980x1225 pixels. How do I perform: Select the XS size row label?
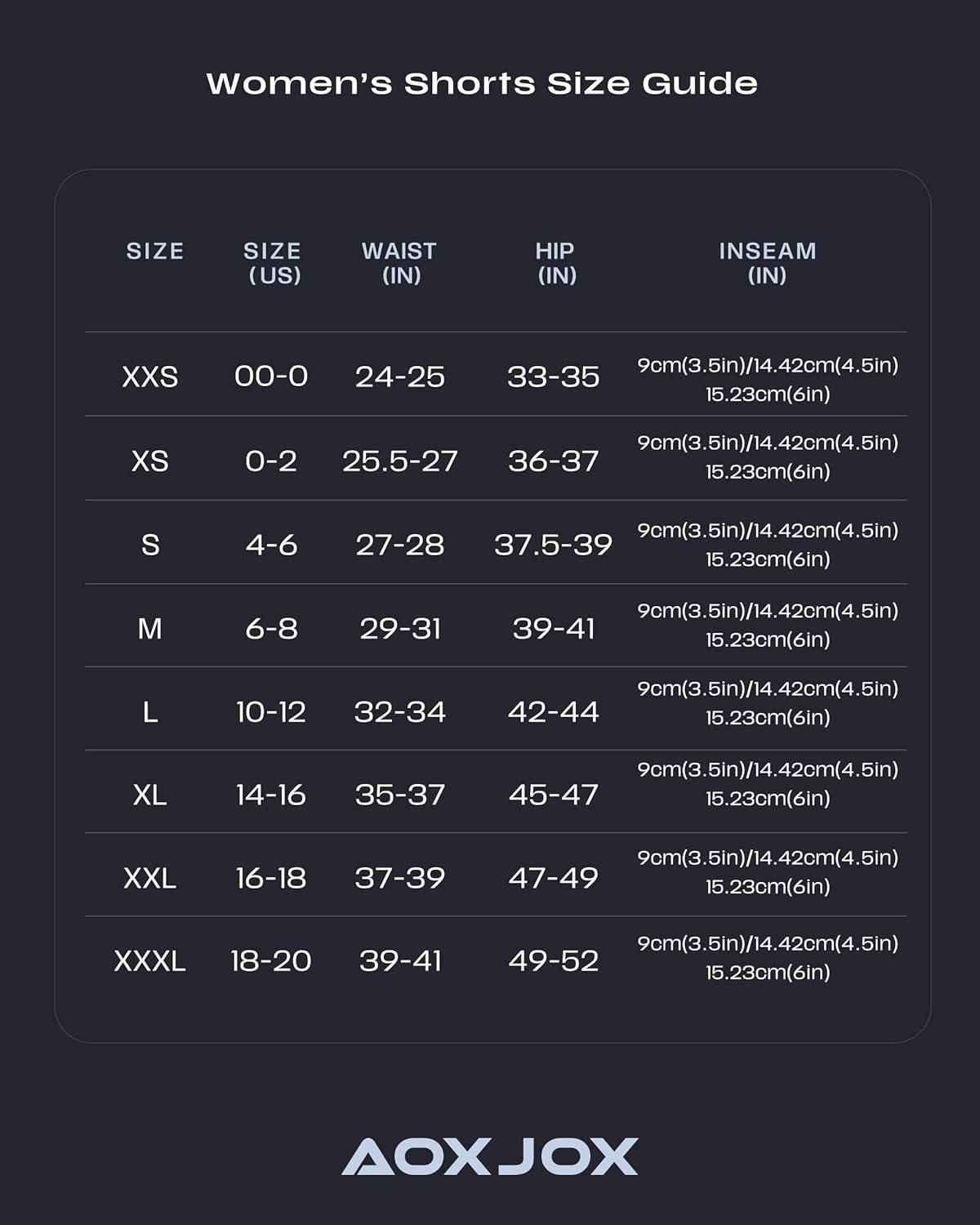pyautogui.click(x=150, y=461)
